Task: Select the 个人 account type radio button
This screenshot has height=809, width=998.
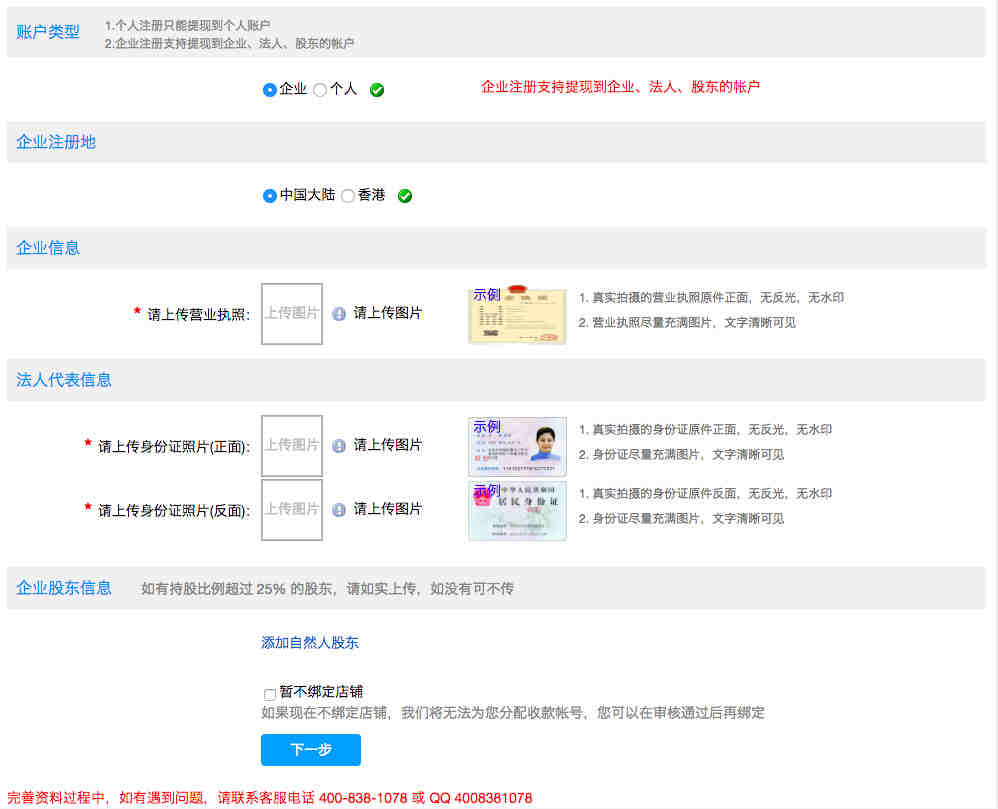Action: (x=320, y=90)
